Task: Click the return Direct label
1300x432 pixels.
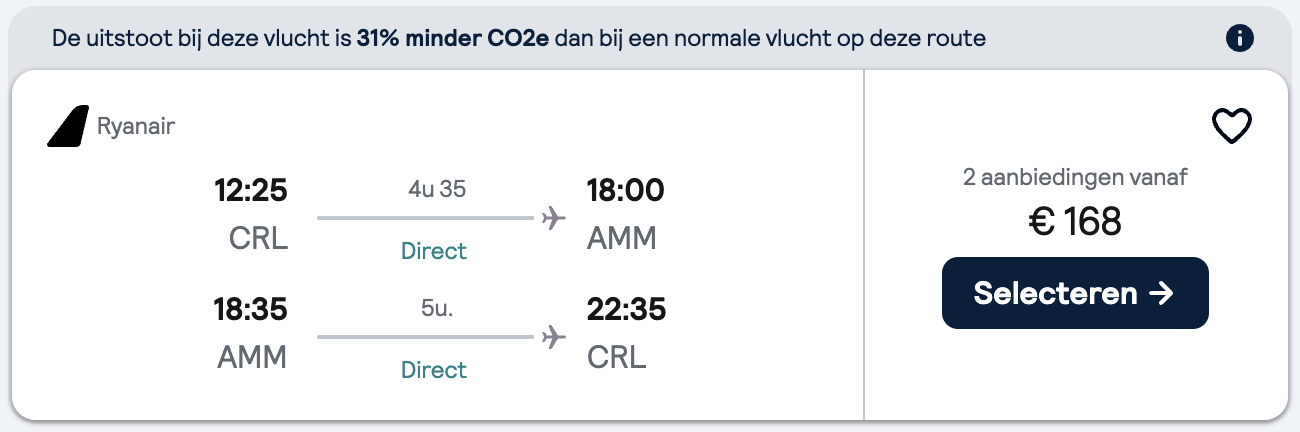Action: tap(434, 370)
